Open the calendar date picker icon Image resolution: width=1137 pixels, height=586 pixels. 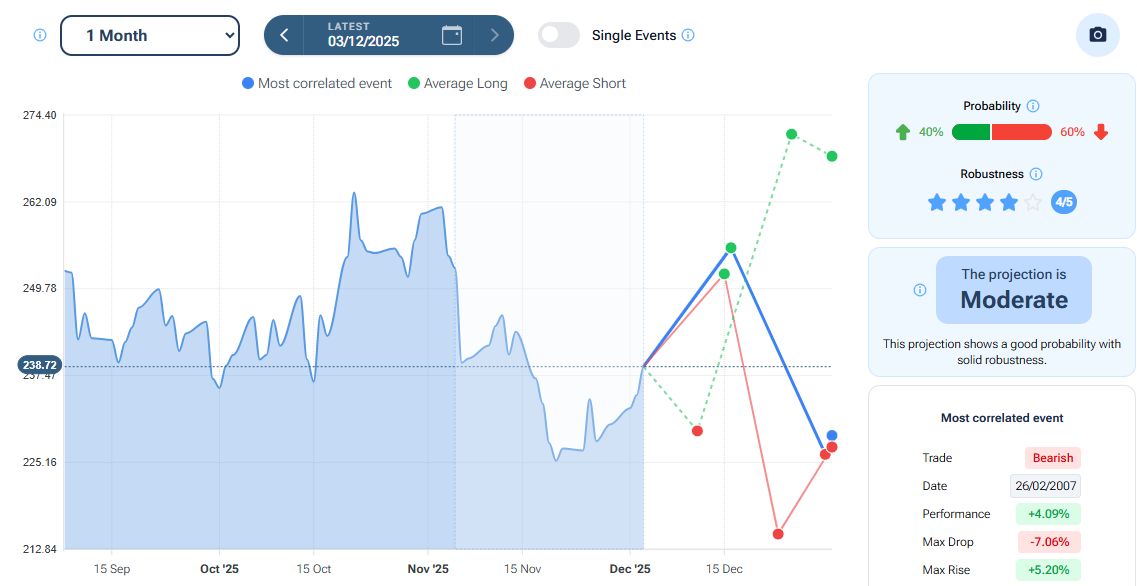click(452, 35)
